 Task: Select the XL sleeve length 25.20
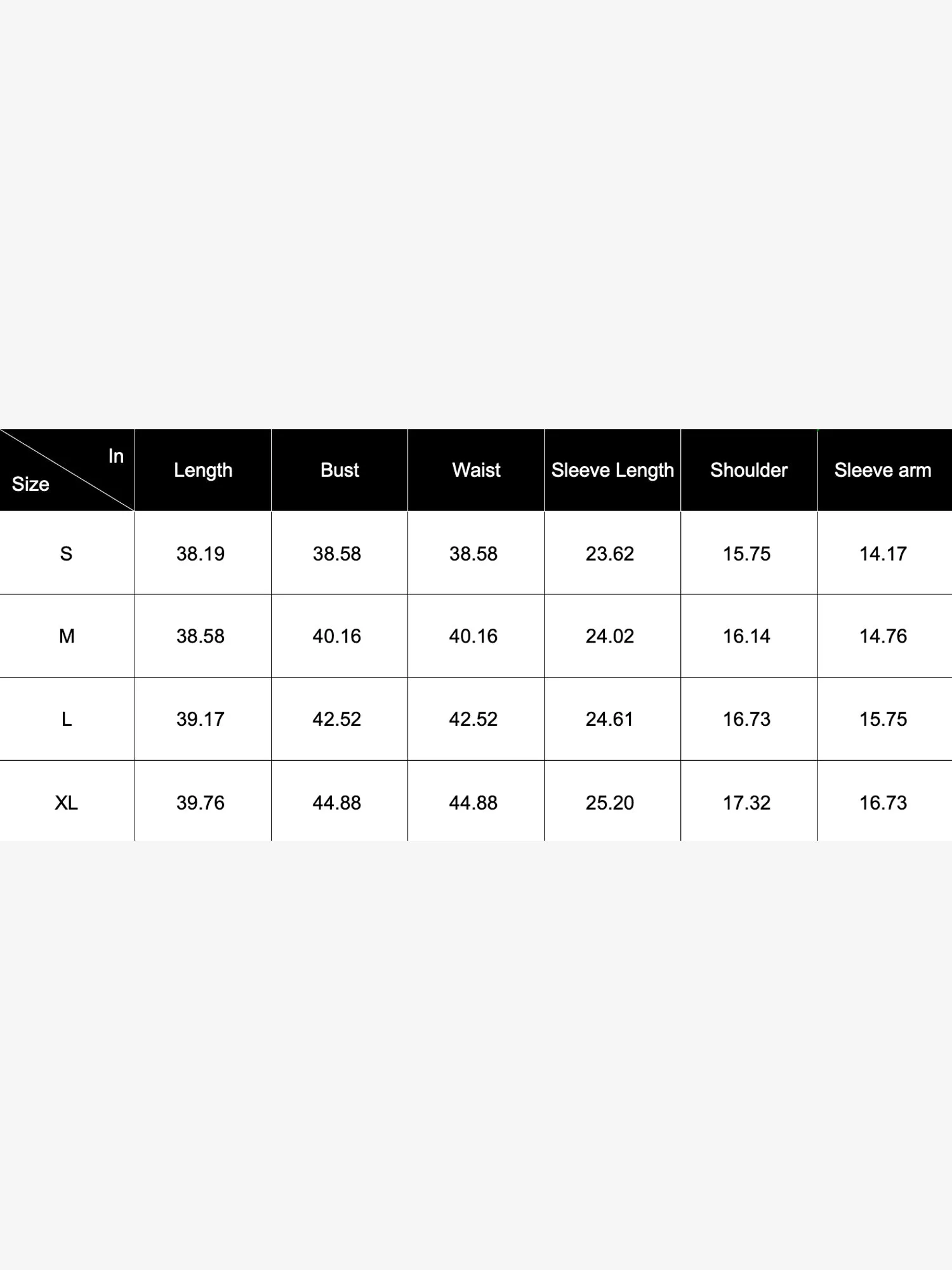[x=610, y=803]
